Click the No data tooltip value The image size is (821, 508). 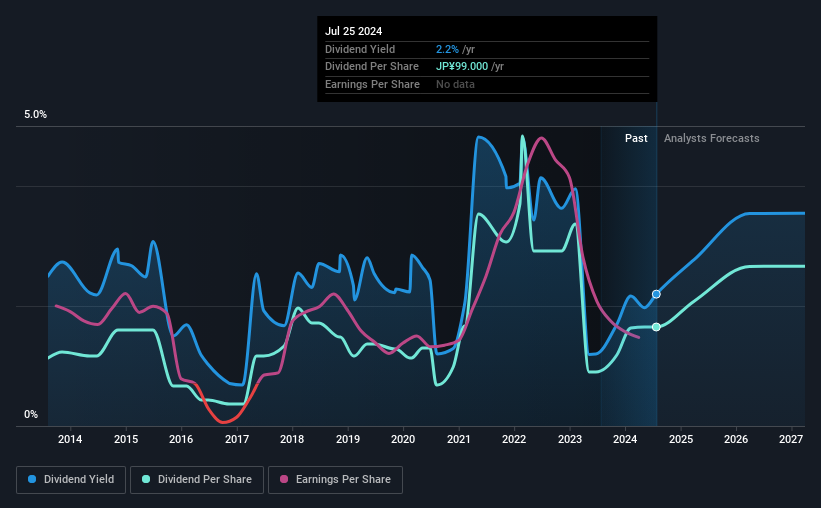(x=456, y=84)
